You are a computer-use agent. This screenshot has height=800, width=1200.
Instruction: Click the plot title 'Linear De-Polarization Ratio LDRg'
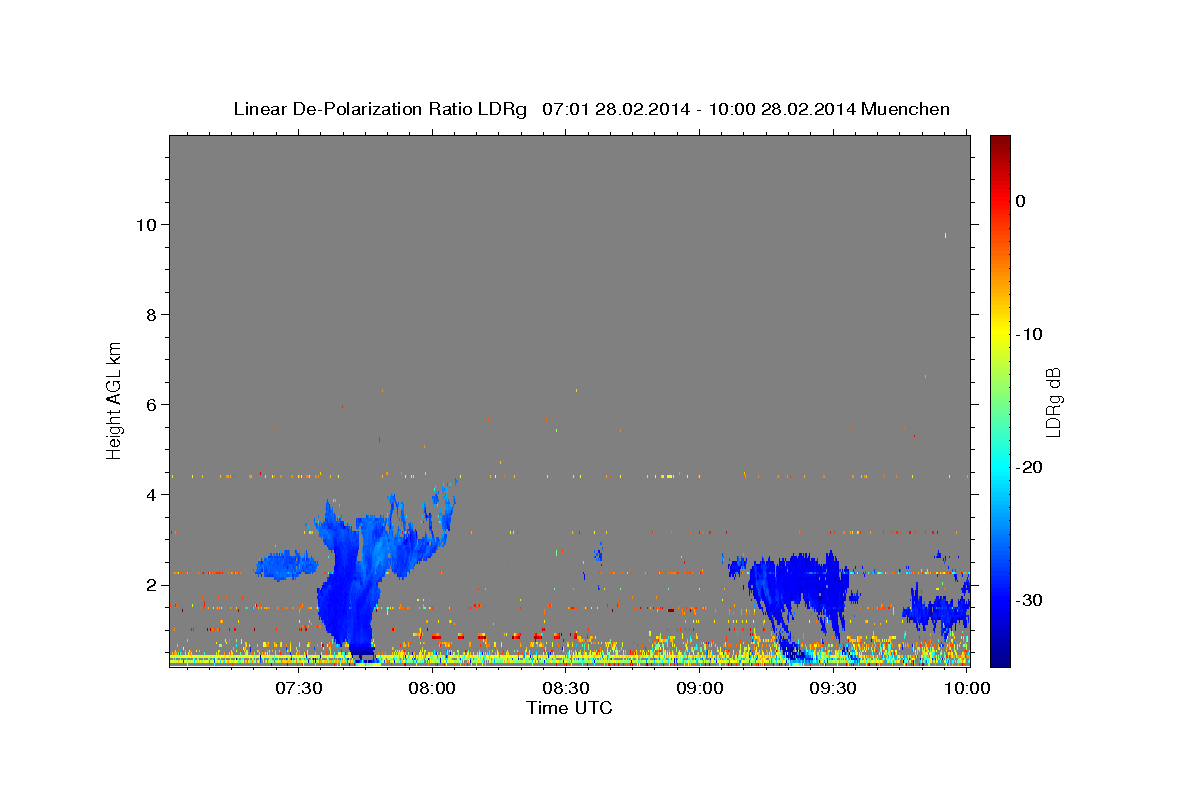(380, 109)
